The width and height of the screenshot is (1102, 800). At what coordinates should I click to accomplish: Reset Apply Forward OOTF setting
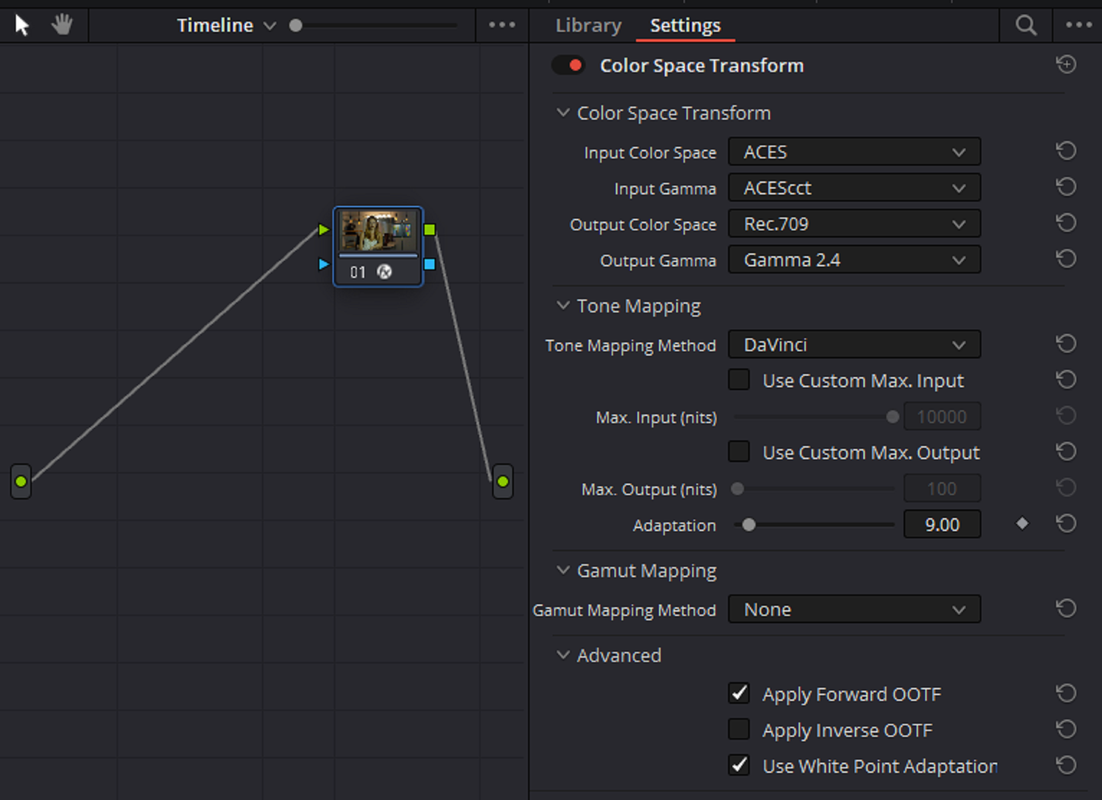tap(1066, 694)
